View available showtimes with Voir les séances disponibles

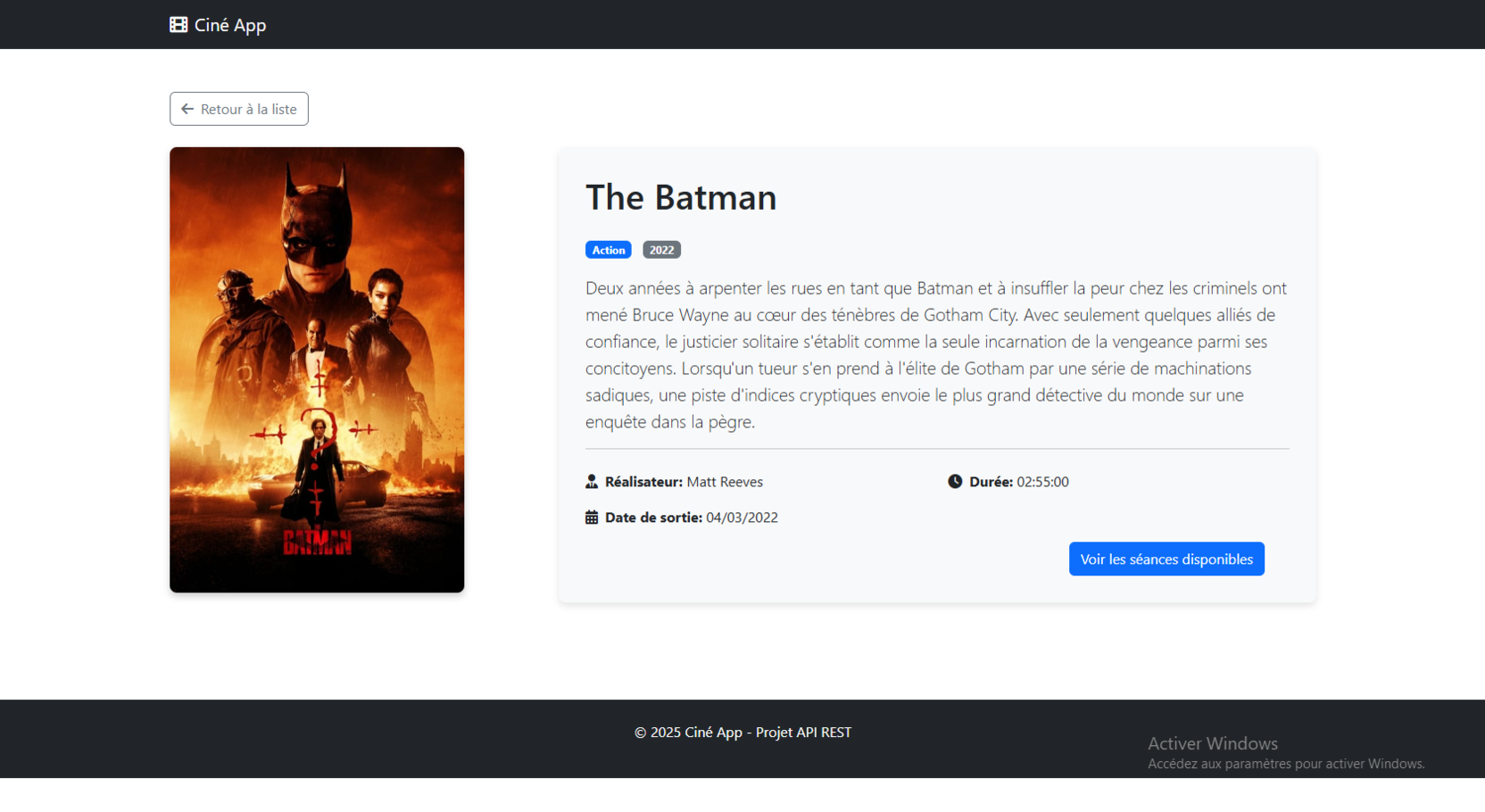tap(1166, 559)
